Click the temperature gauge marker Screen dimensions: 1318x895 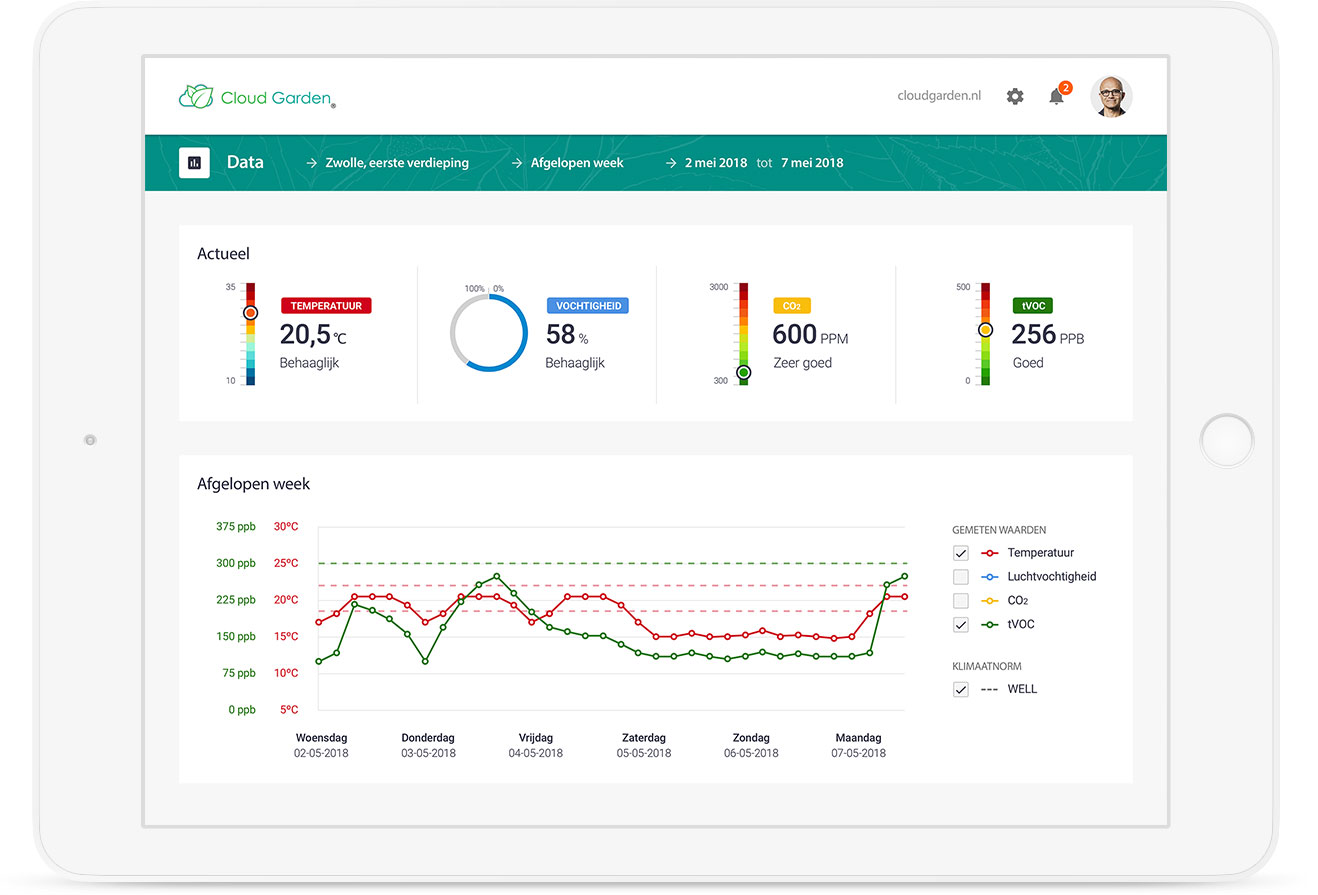250,313
